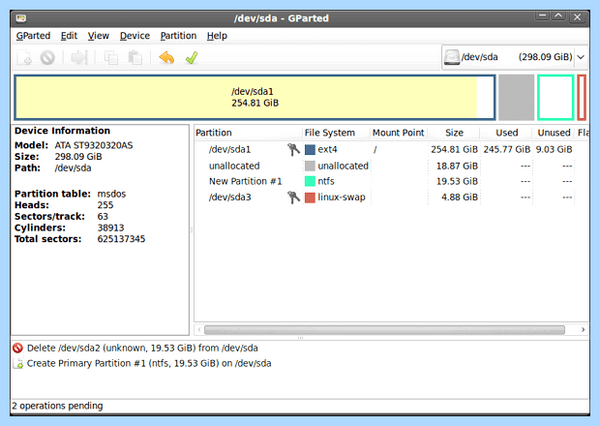Viewport: 600px width, 426px height.
Task: Select the Create Primary Partition #1 operation
Action: pos(149,363)
